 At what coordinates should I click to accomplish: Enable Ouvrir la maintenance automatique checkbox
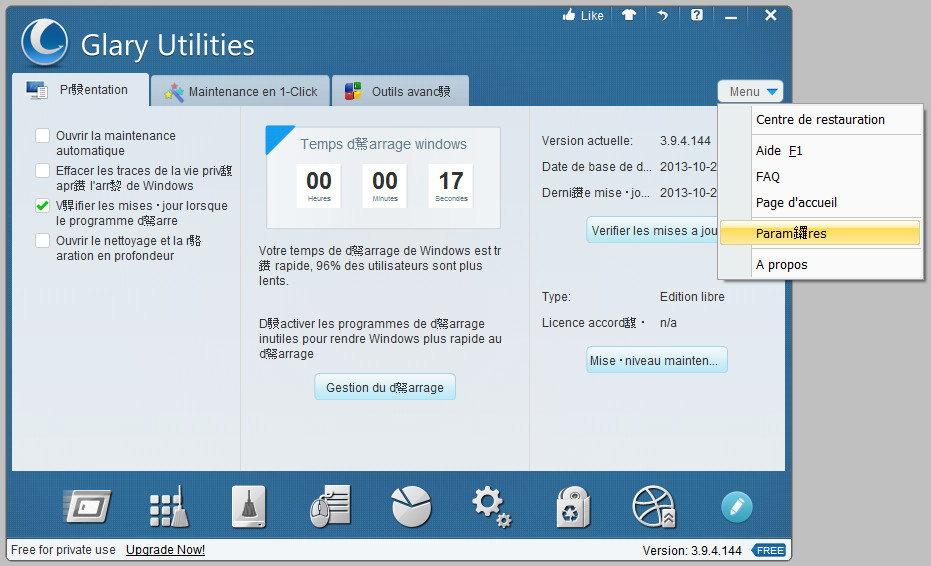(42, 135)
